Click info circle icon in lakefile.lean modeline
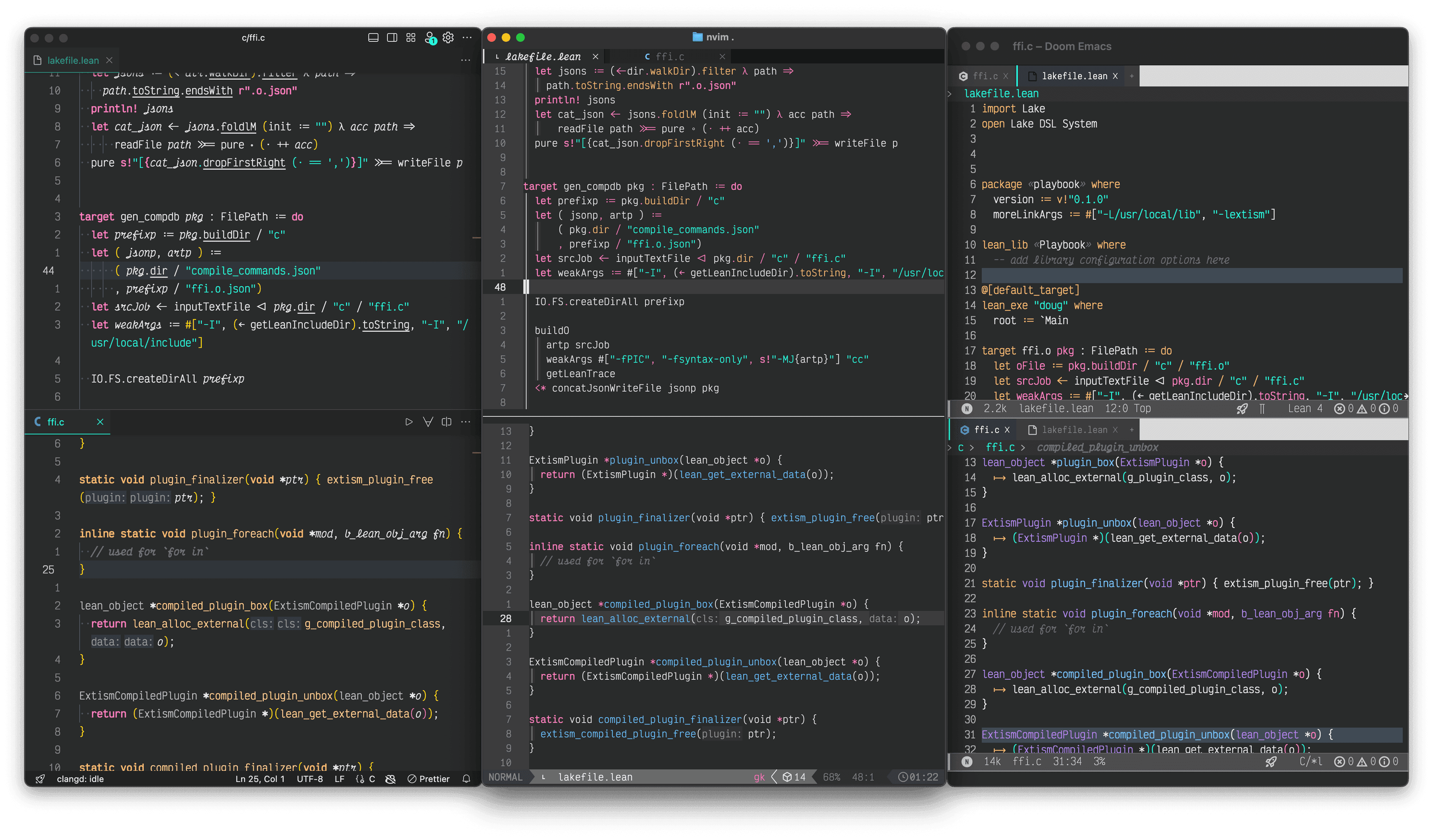The image size is (1433, 840). pyautogui.click(x=1384, y=408)
